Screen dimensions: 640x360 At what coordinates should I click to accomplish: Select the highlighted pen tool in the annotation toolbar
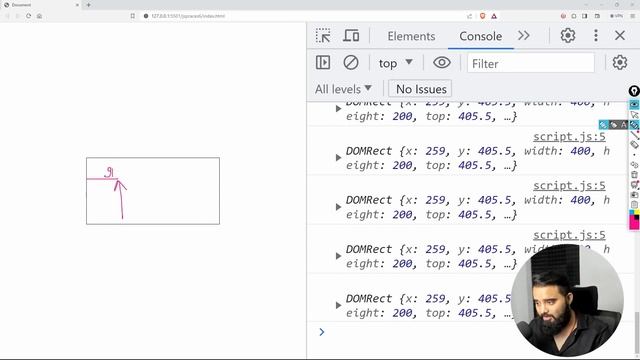tap(634, 124)
